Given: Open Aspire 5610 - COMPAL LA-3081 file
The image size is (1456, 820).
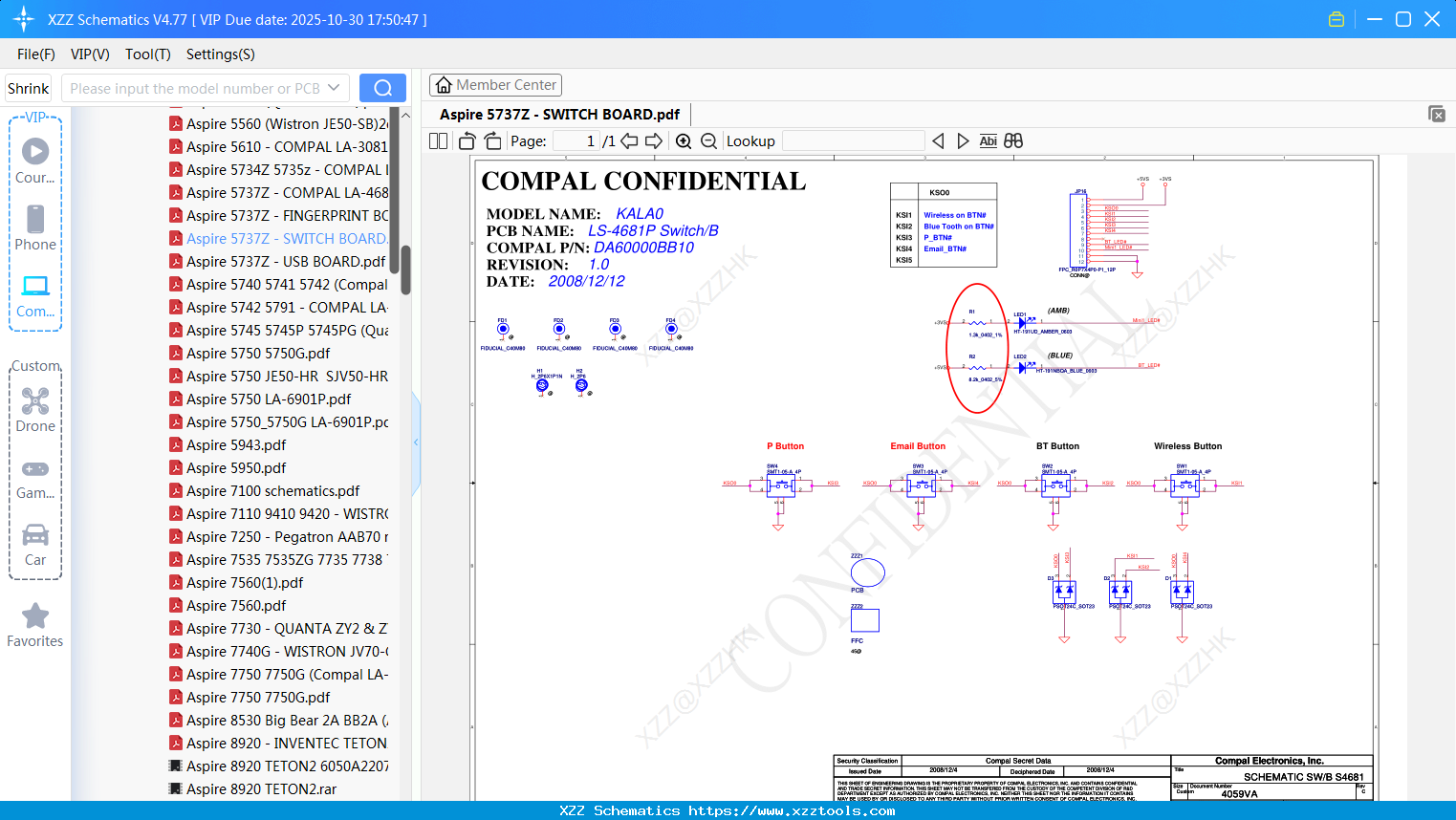Looking at the screenshot, I should click(278, 147).
